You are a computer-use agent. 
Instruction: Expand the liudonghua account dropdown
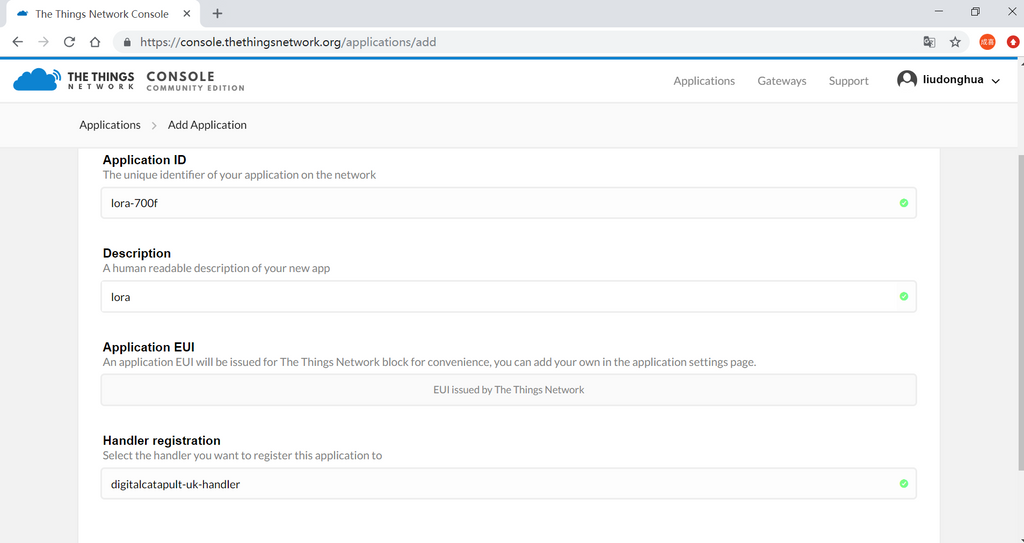[995, 82]
